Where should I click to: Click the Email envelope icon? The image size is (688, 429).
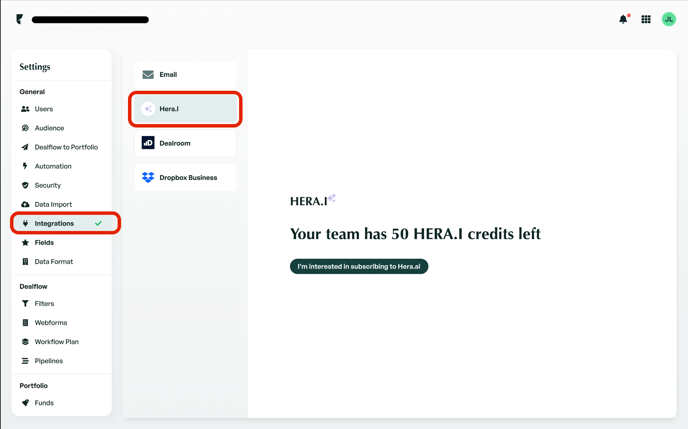148,75
